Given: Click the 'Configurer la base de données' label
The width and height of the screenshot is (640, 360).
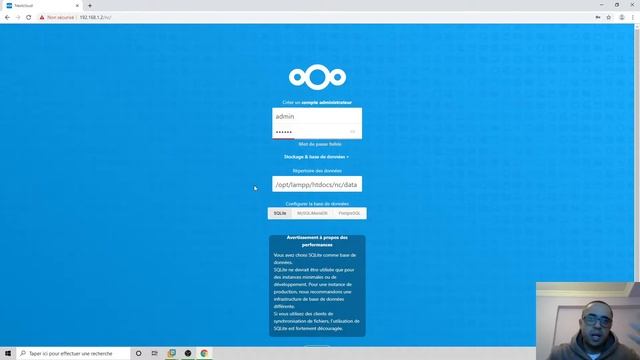Looking at the screenshot, I should (x=317, y=204).
